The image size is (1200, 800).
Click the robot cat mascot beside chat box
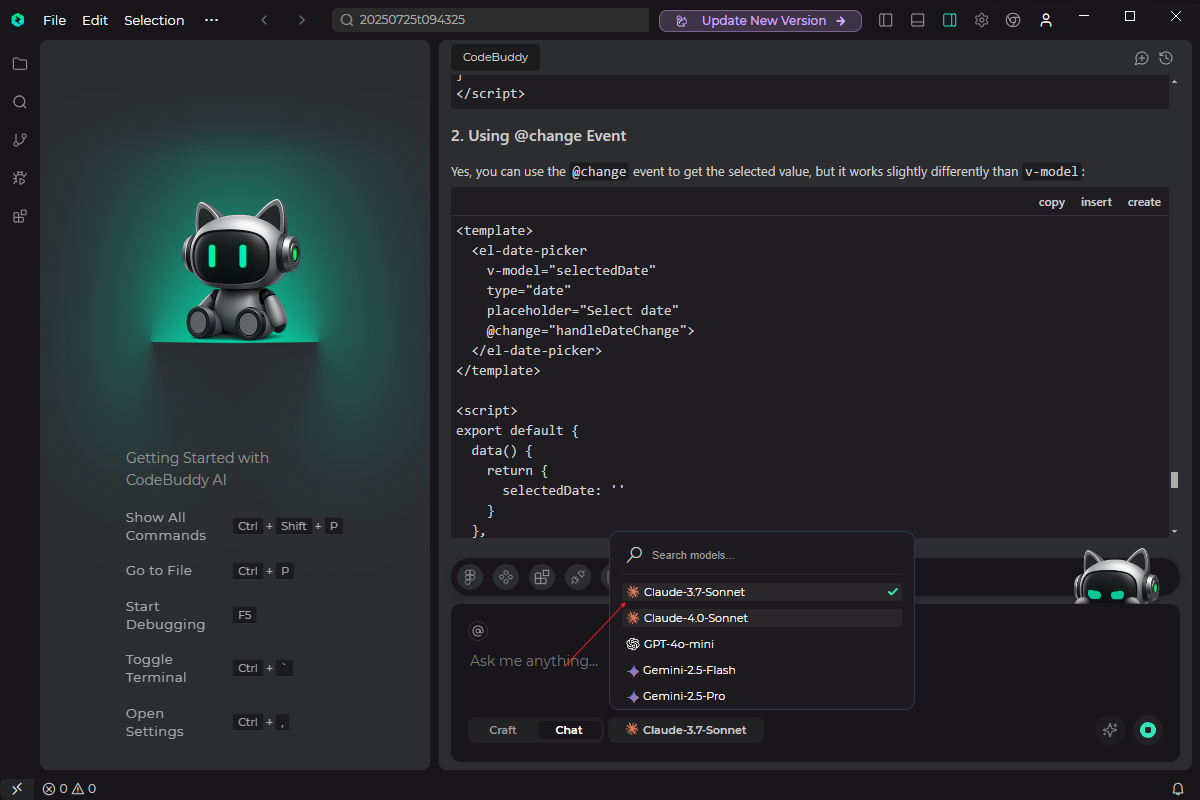click(x=1115, y=576)
